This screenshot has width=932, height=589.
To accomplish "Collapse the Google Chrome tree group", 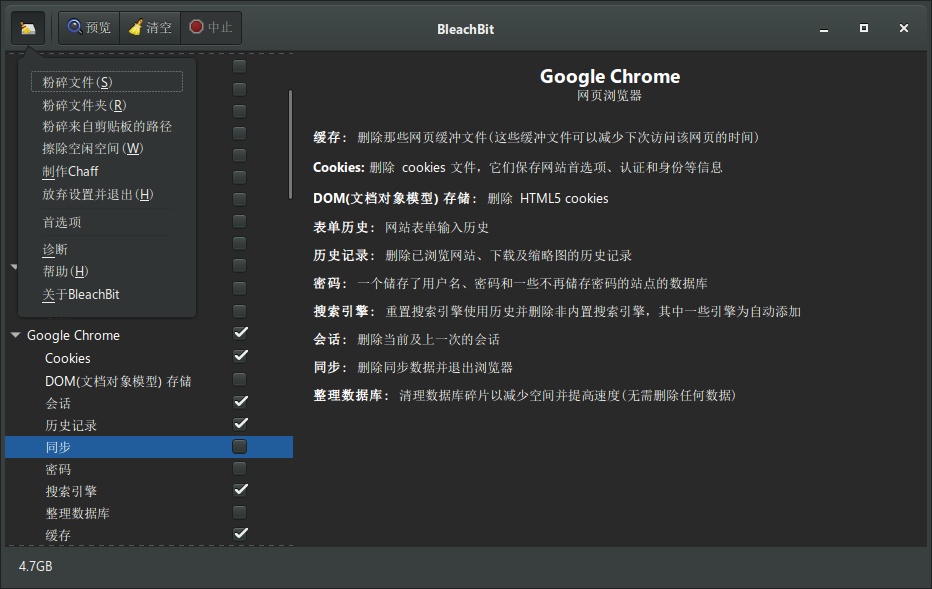I will pos(15,335).
